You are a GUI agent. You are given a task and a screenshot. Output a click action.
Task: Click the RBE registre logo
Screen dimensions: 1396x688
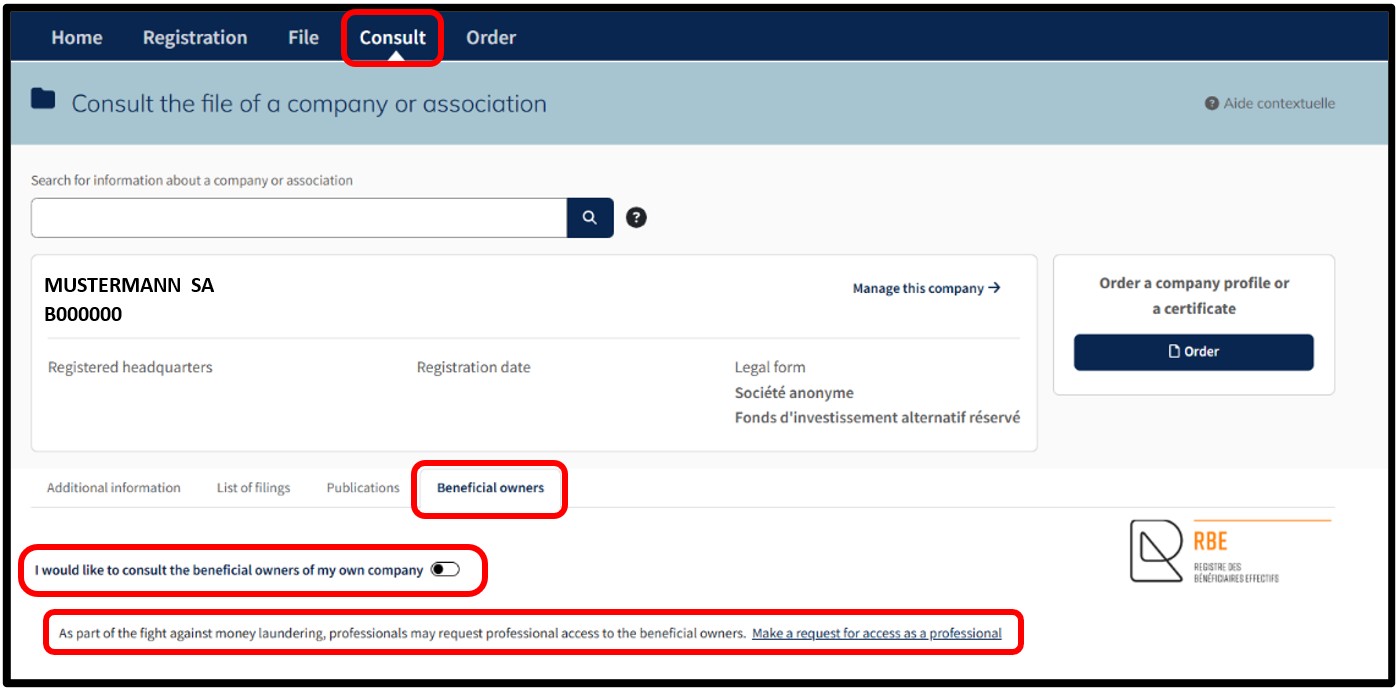1230,550
